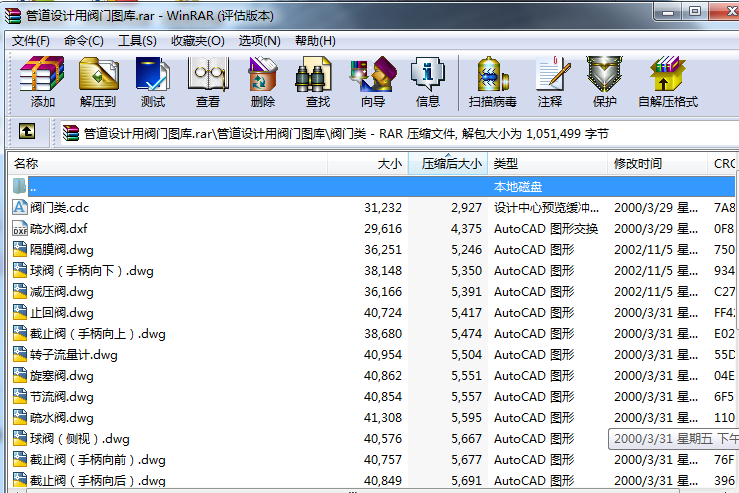The height and width of the screenshot is (493, 739).
Task: Click the packed size value 5,391
Action: point(466,291)
